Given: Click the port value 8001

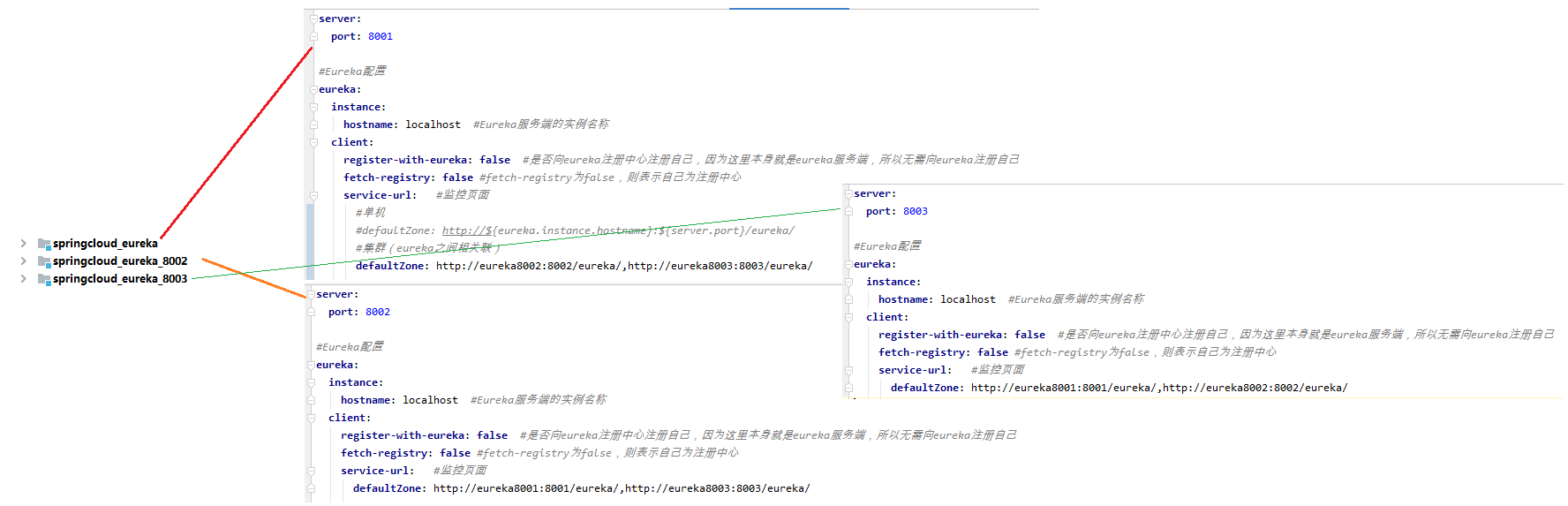Looking at the screenshot, I should click(381, 36).
